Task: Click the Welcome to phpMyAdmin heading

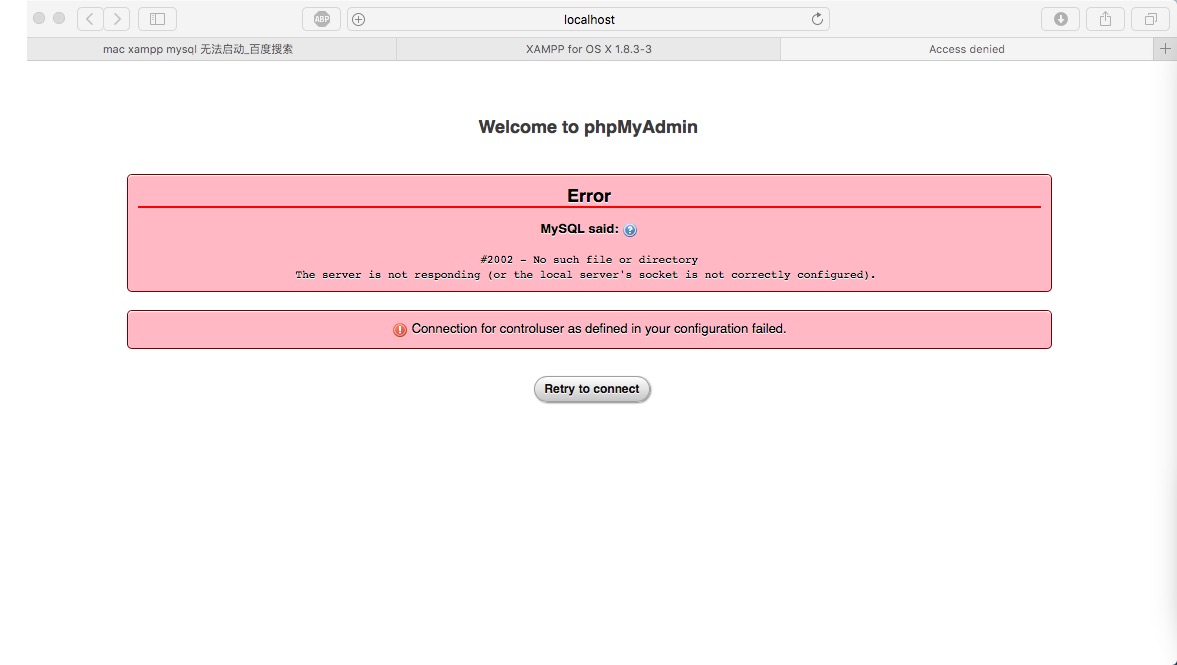Action: tap(588, 127)
